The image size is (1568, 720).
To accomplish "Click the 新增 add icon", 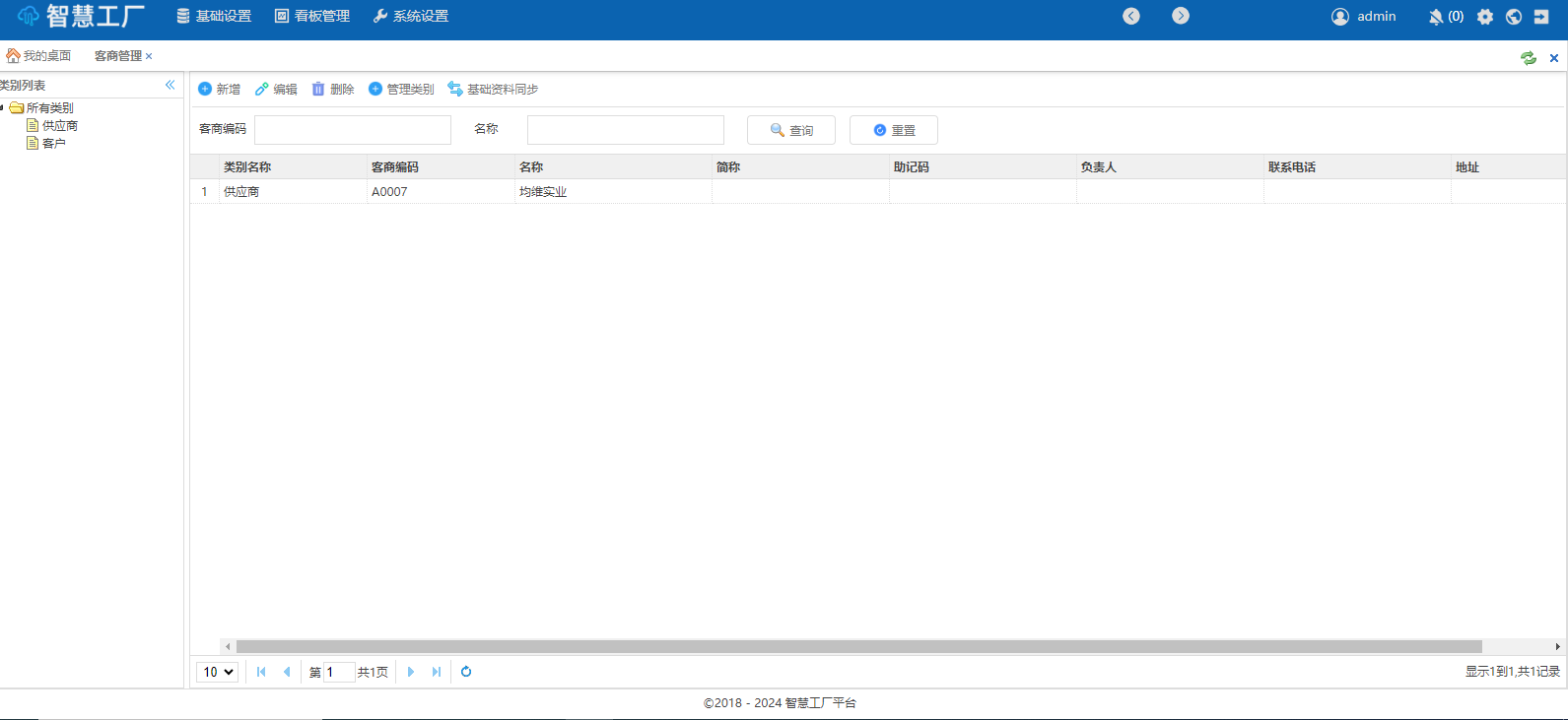I will coord(205,89).
